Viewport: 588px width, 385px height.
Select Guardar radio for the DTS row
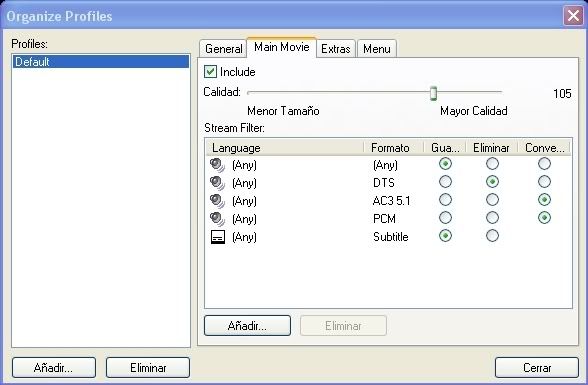(x=445, y=182)
